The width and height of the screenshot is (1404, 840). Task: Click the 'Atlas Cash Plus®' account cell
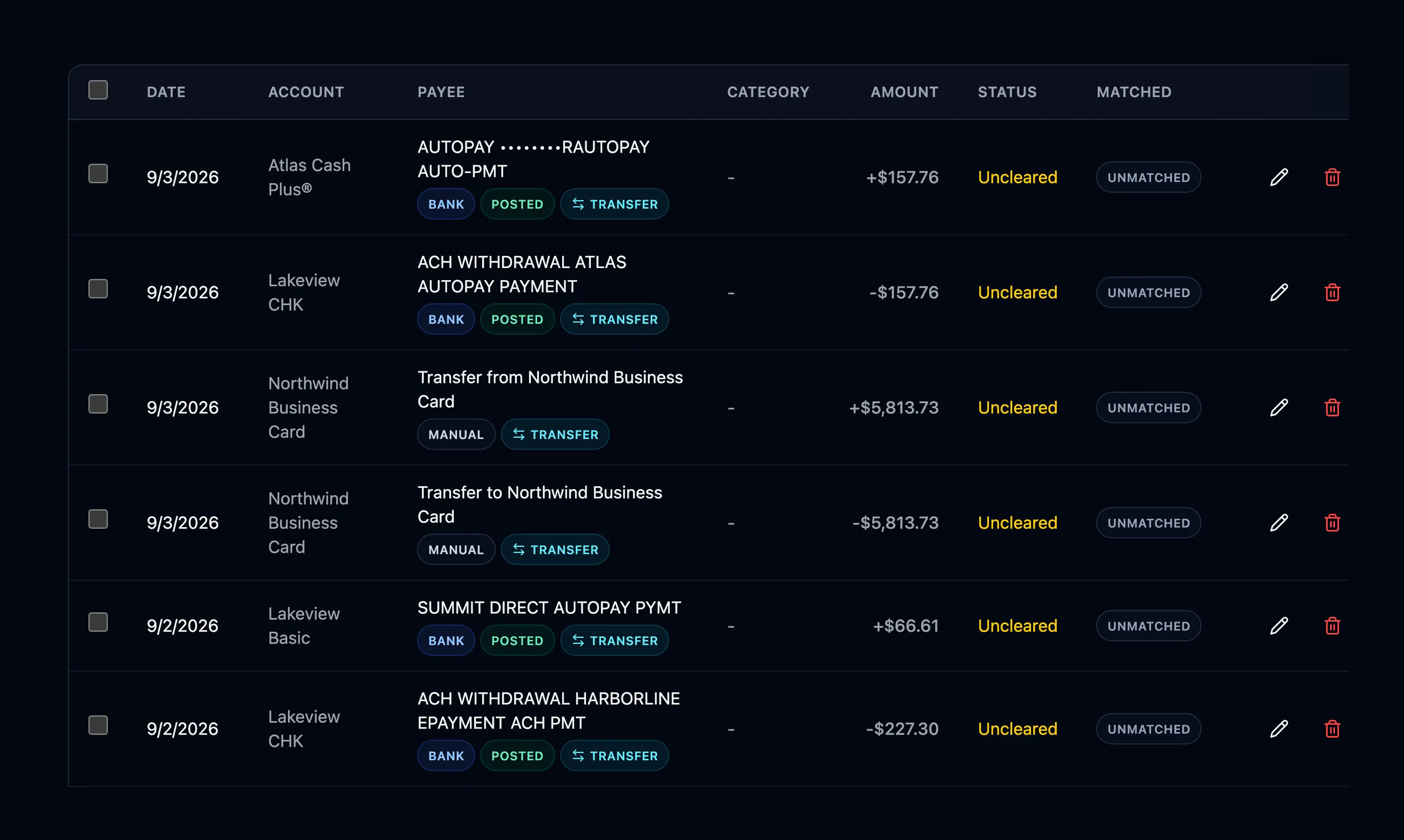pos(309,177)
